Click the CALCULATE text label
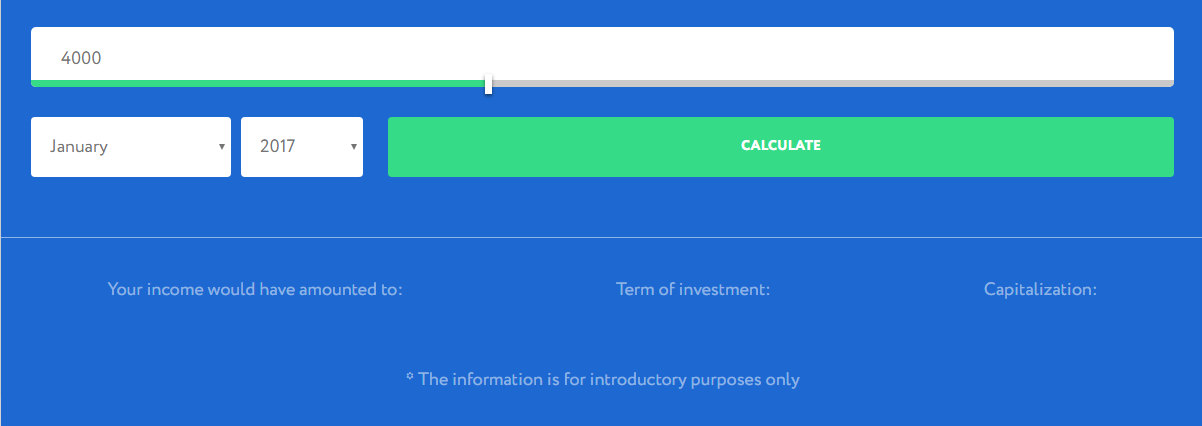This screenshot has width=1202, height=426. click(x=780, y=146)
